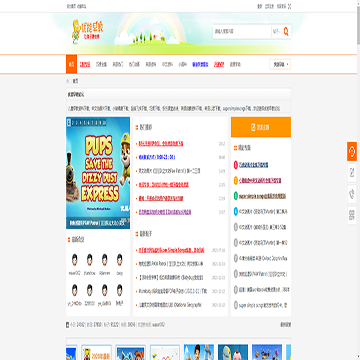Screen dimensions: 360x360
Task: Select slide number 5 in banner carousel indicator
Action: pos(84,123)
